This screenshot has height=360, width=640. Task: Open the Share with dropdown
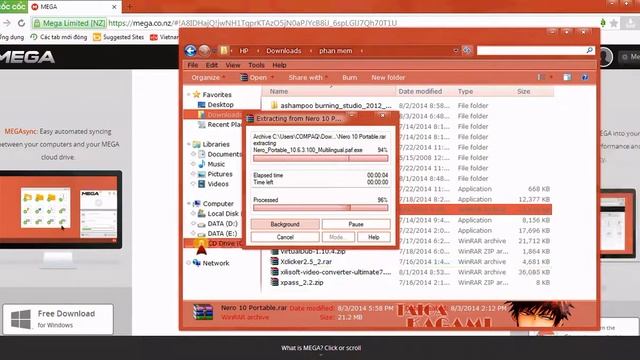[x=308, y=77]
